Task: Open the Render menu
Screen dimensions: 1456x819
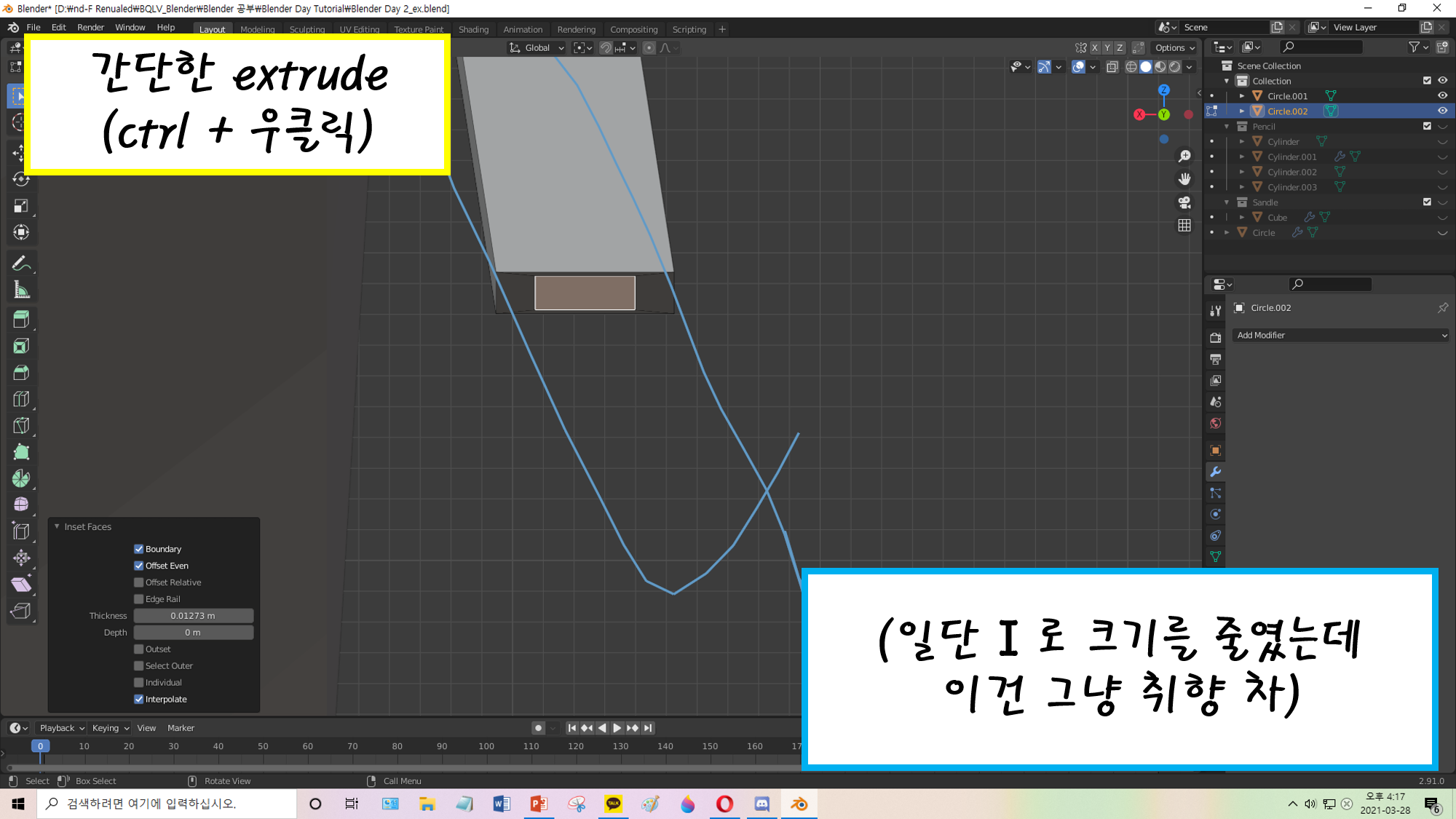Action: pos(90,28)
